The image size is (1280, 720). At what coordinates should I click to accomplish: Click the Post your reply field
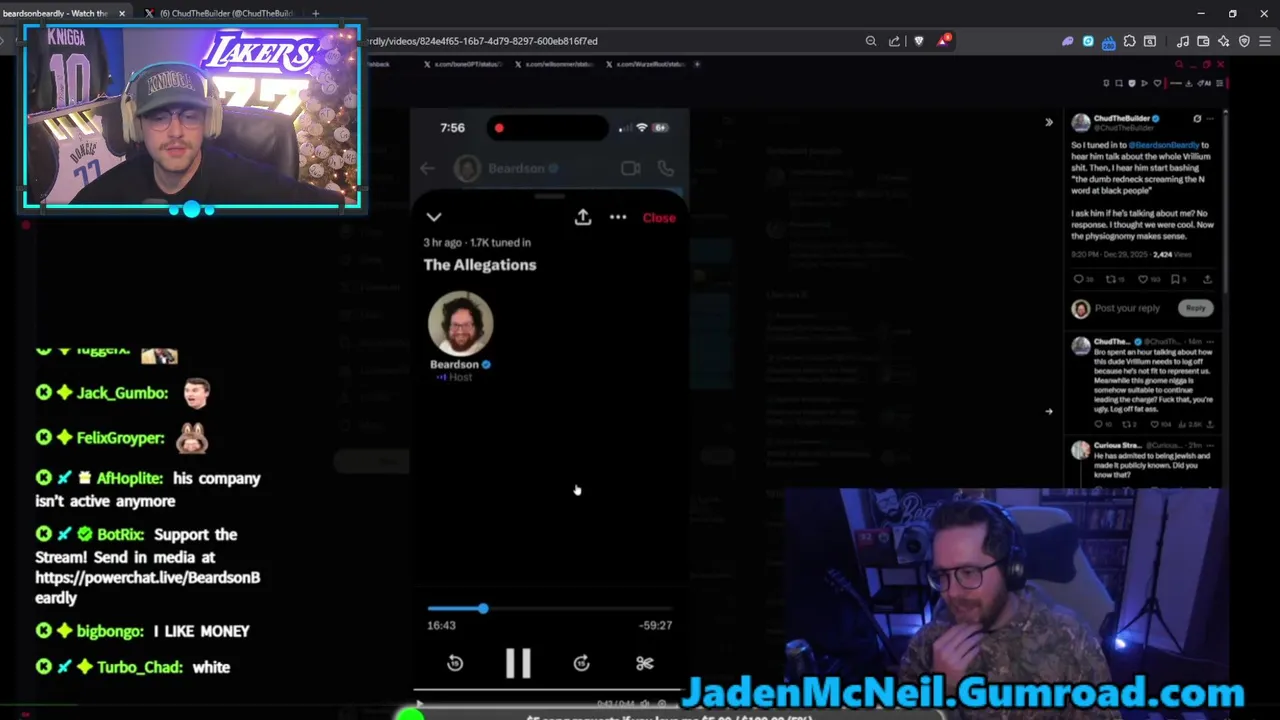1127,308
